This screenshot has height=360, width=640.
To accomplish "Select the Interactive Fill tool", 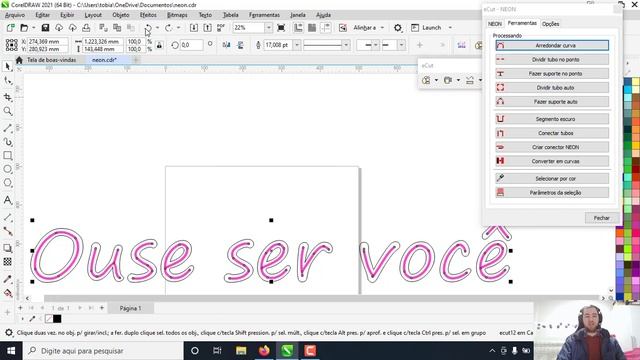I will coord(7,293).
